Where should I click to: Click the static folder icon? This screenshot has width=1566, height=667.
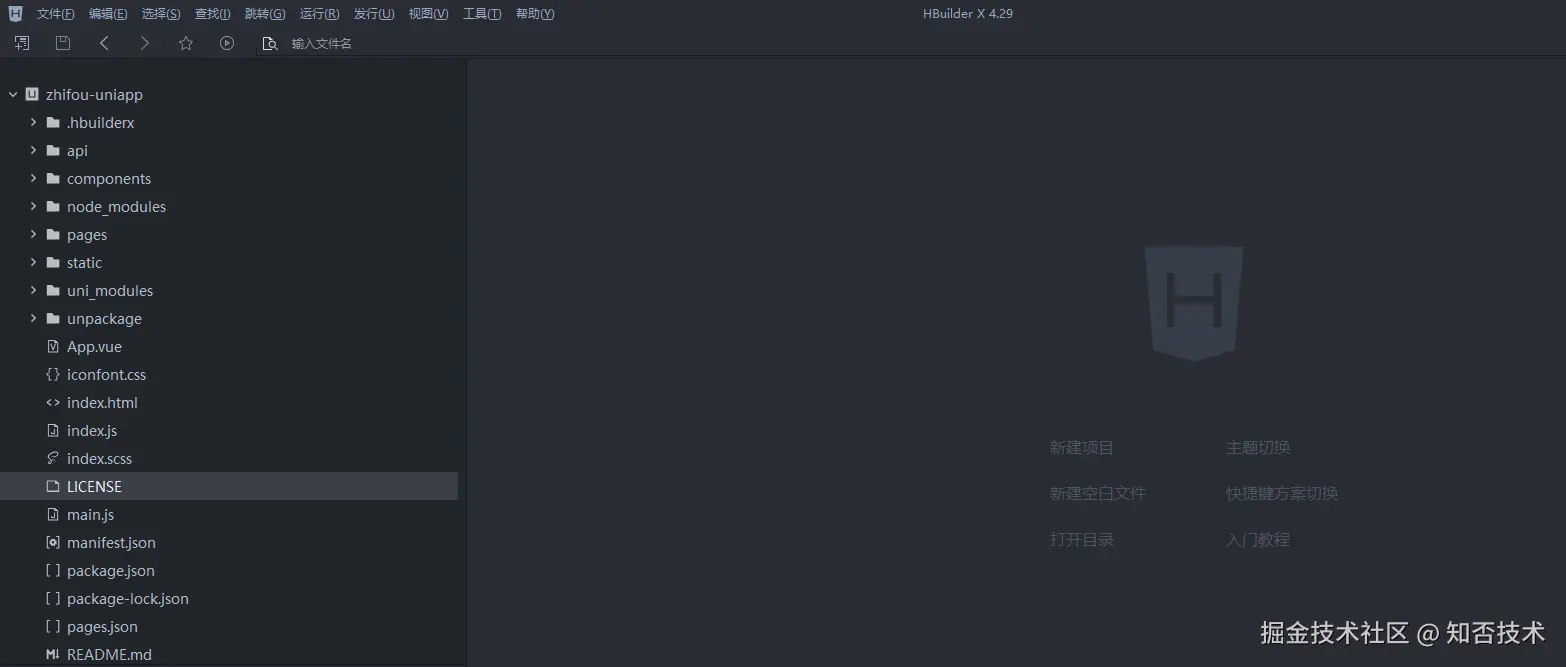(53, 262)
